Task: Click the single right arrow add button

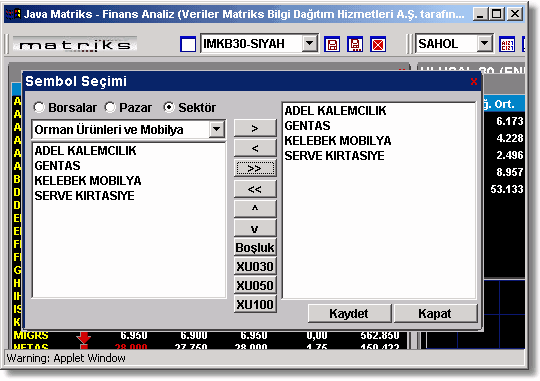Action: [x=255, y=128]
